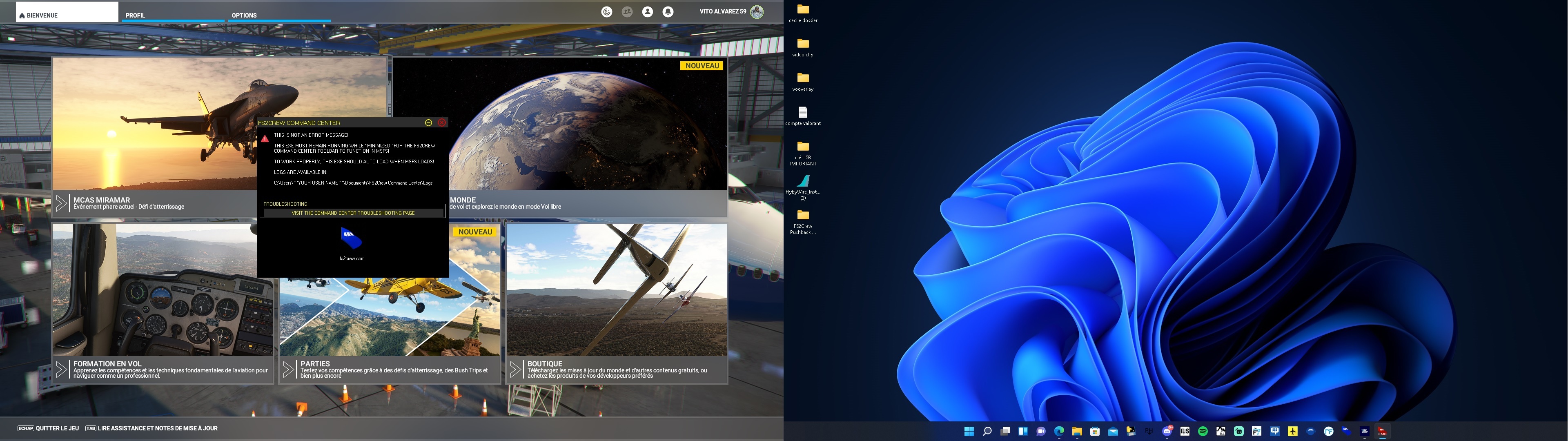Click LIRE ASSISTANCE ET NOTES DE MISE A JOUR

pos(151,428)
